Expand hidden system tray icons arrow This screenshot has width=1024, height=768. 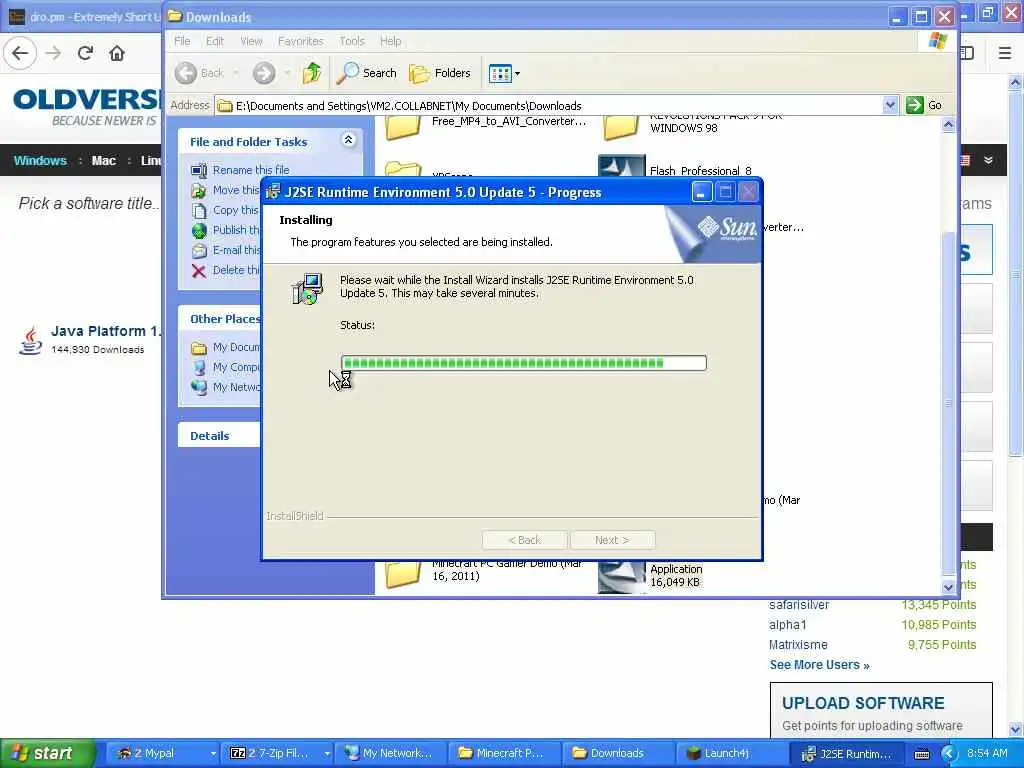[x=948, y=754]
